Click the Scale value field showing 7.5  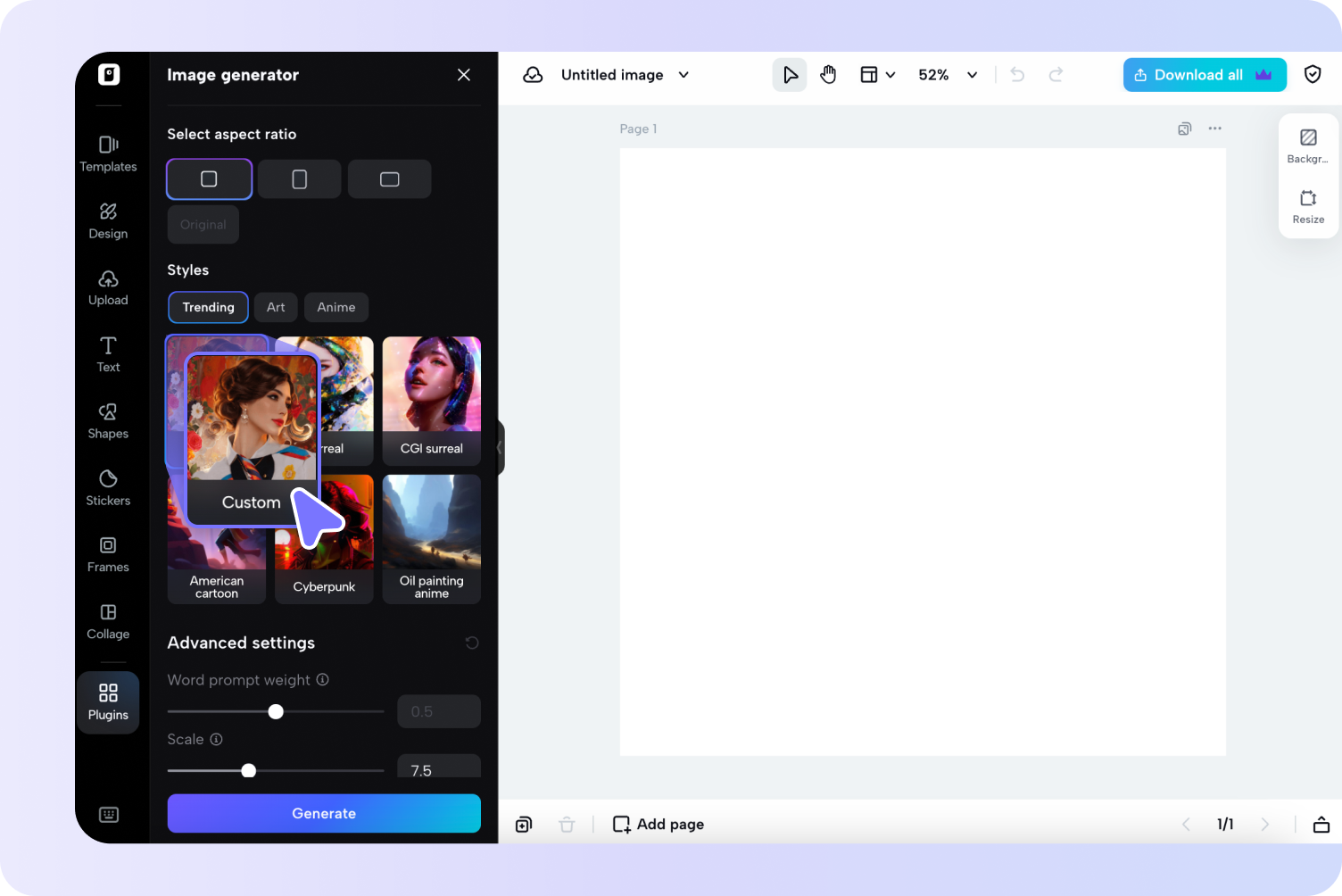[x=439, y=767]
